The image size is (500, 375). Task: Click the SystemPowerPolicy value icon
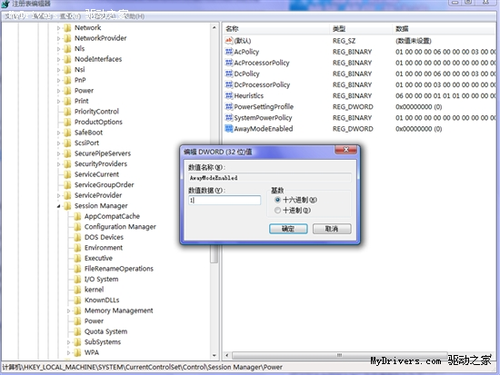click(229, 117)
